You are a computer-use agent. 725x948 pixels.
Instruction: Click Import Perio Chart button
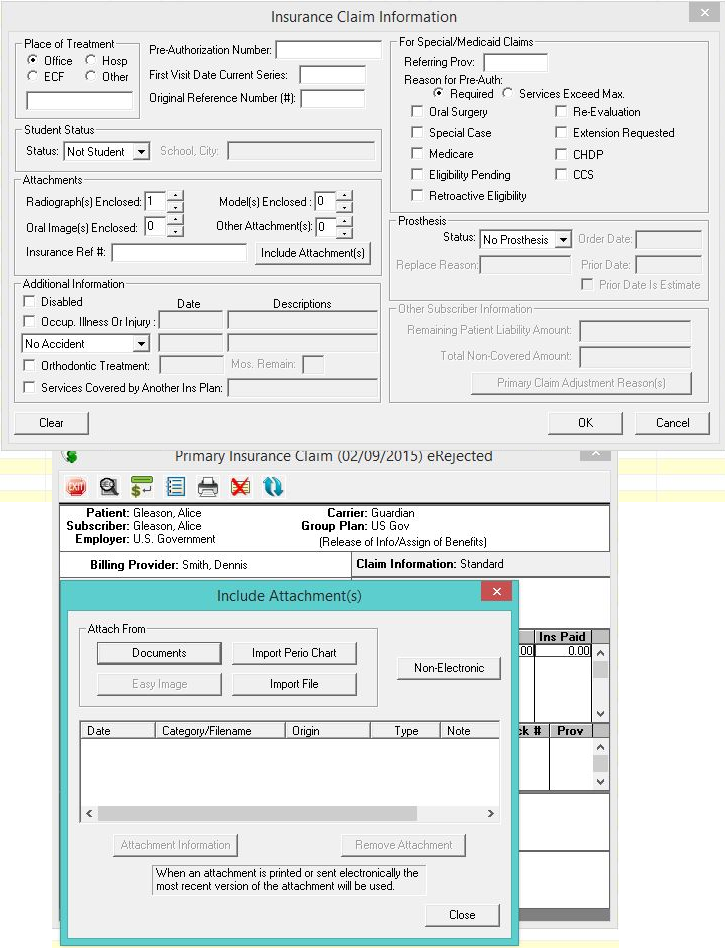click(x=294, y=653)
